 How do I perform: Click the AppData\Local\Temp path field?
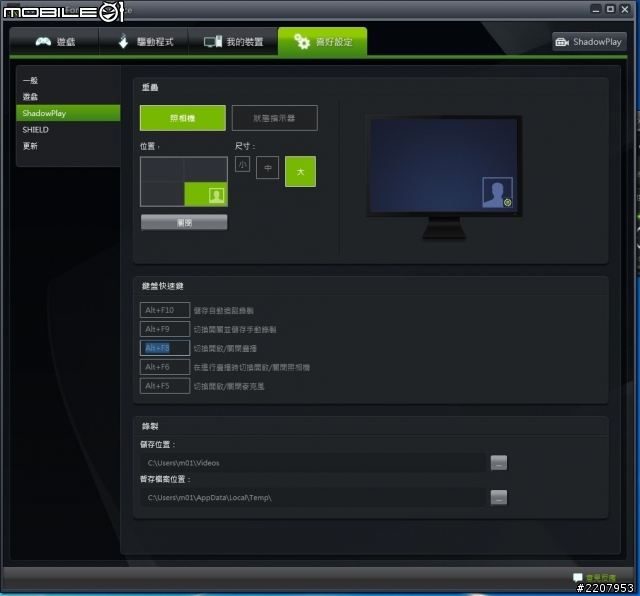pyautogui.click(x=313, y=498)
